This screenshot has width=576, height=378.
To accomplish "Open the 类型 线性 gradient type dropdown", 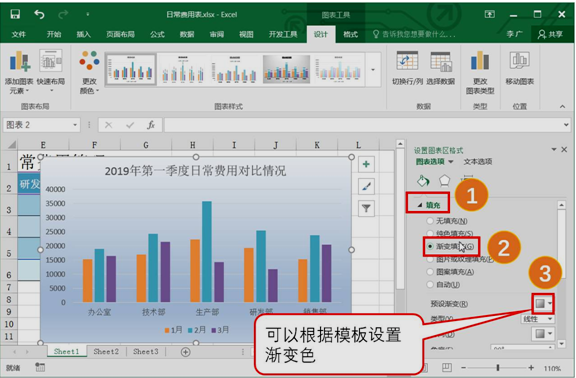I will click(x=537, y=319).
